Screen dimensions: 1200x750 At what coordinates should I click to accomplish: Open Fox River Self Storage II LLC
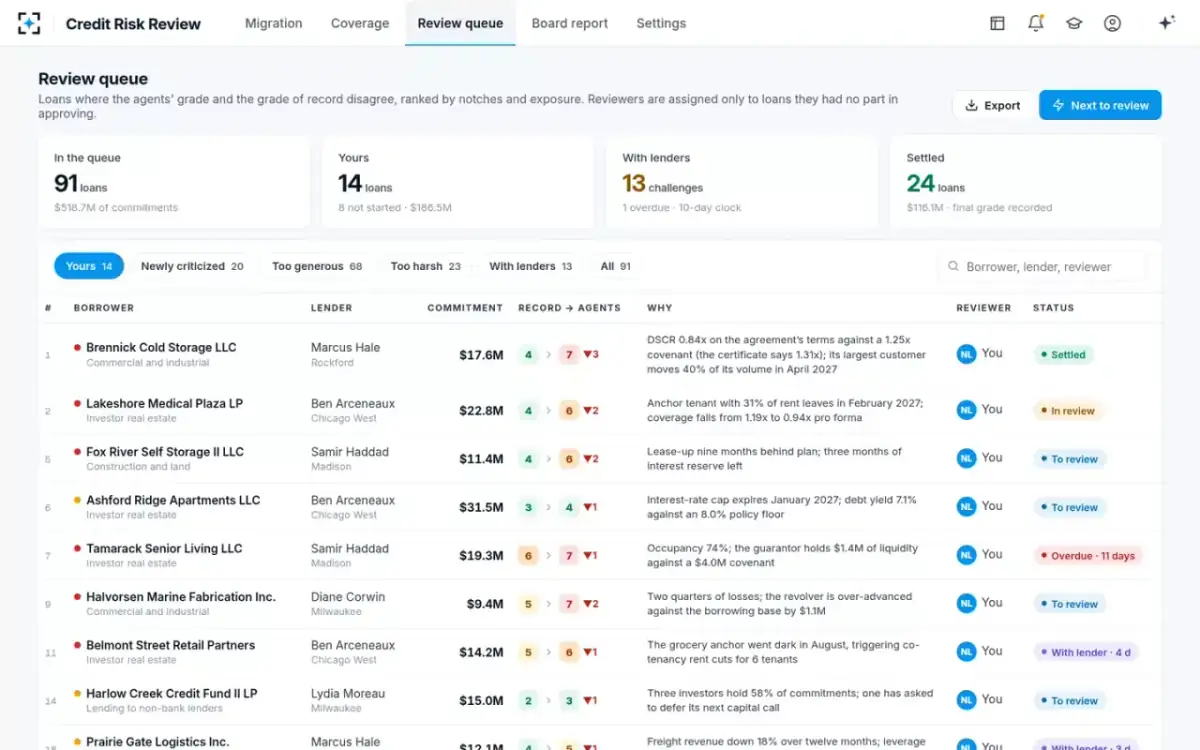tap(165, 452)
